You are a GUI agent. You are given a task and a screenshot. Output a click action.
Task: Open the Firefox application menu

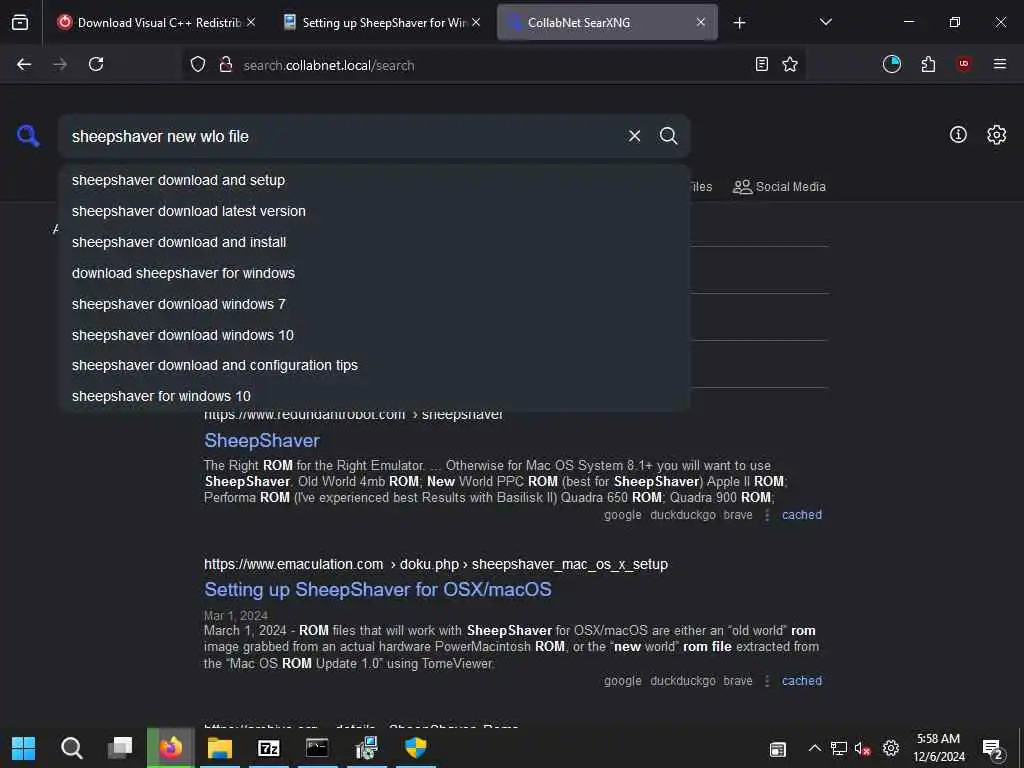tap(1000, 64)
